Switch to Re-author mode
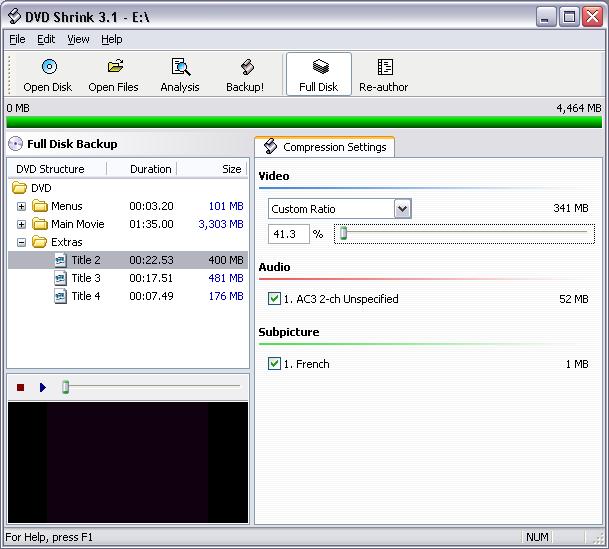 point(384,75)
